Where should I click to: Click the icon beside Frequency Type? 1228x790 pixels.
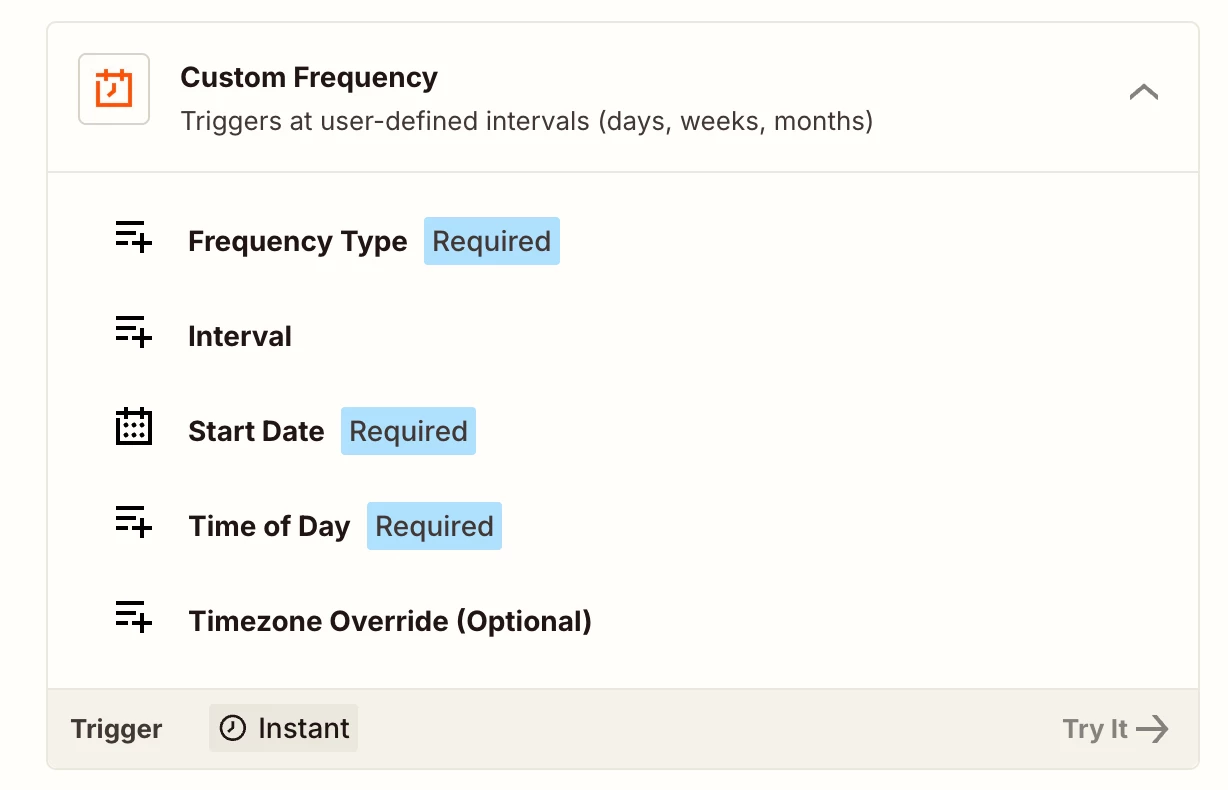pos(133,237)
